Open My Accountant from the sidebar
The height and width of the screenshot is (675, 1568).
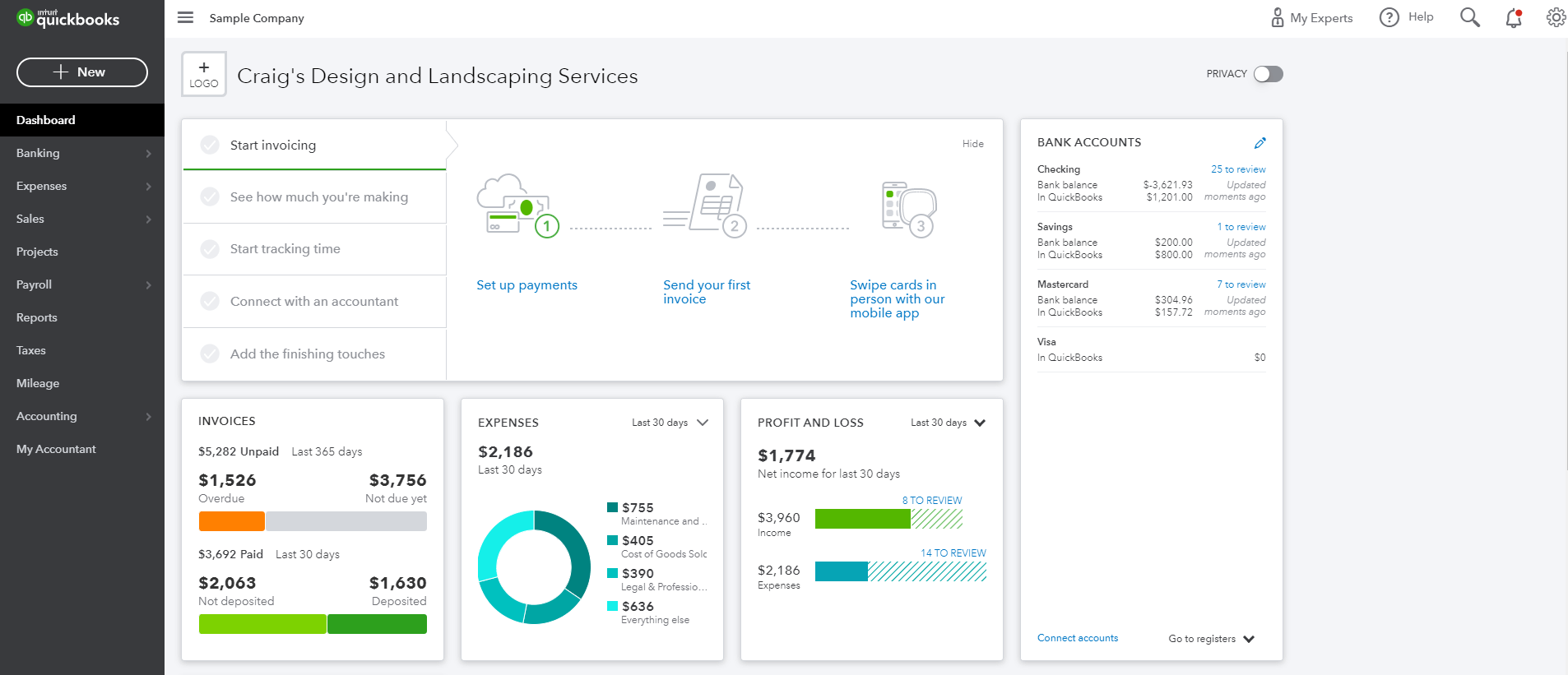point(82,449)
